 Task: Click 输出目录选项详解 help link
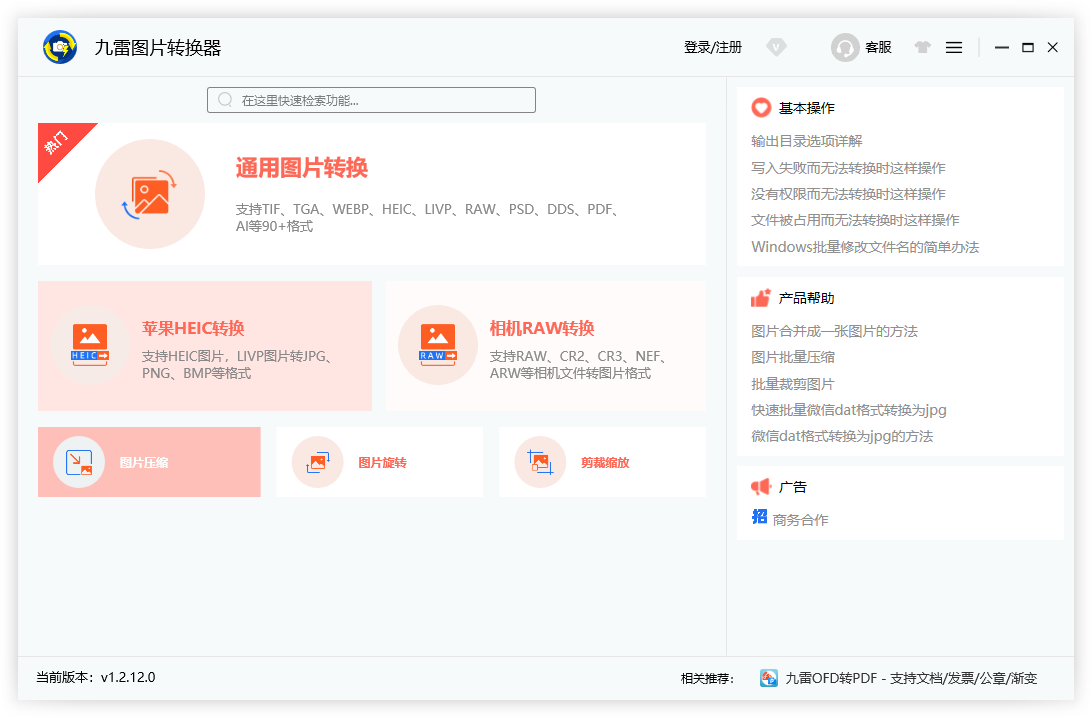[x=806, y=141]
